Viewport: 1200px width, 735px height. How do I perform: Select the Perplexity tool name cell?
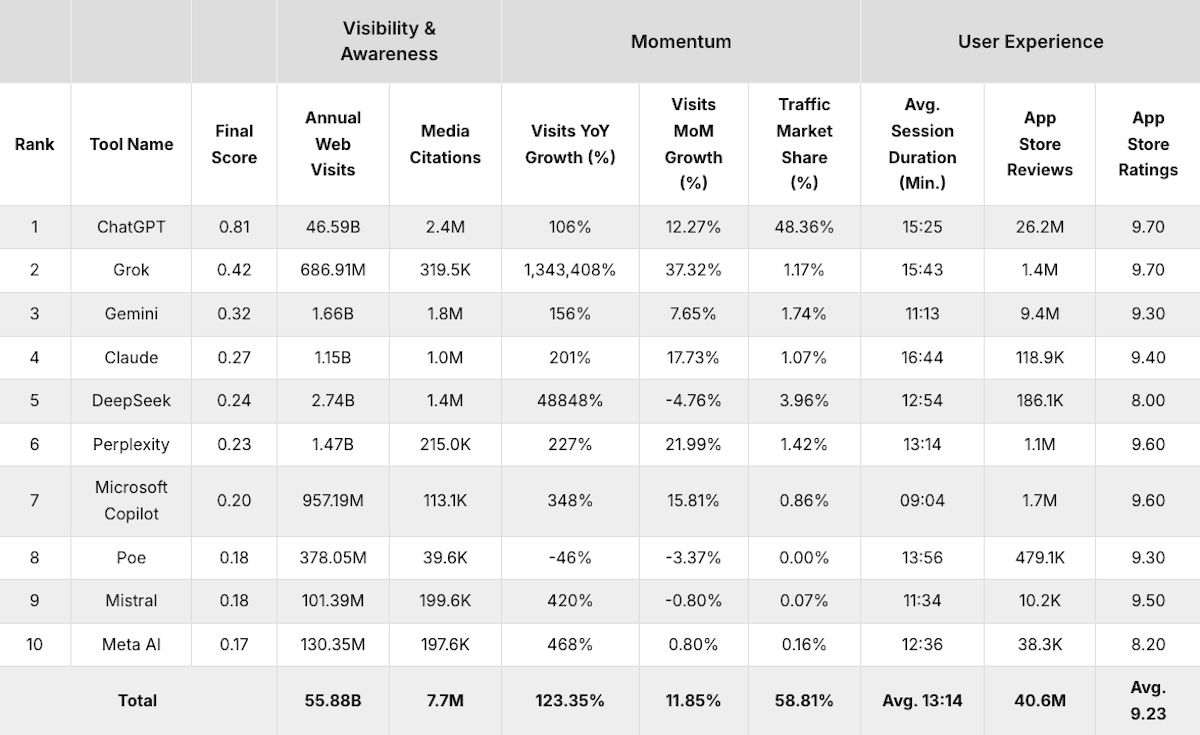(x=131, y=444)
